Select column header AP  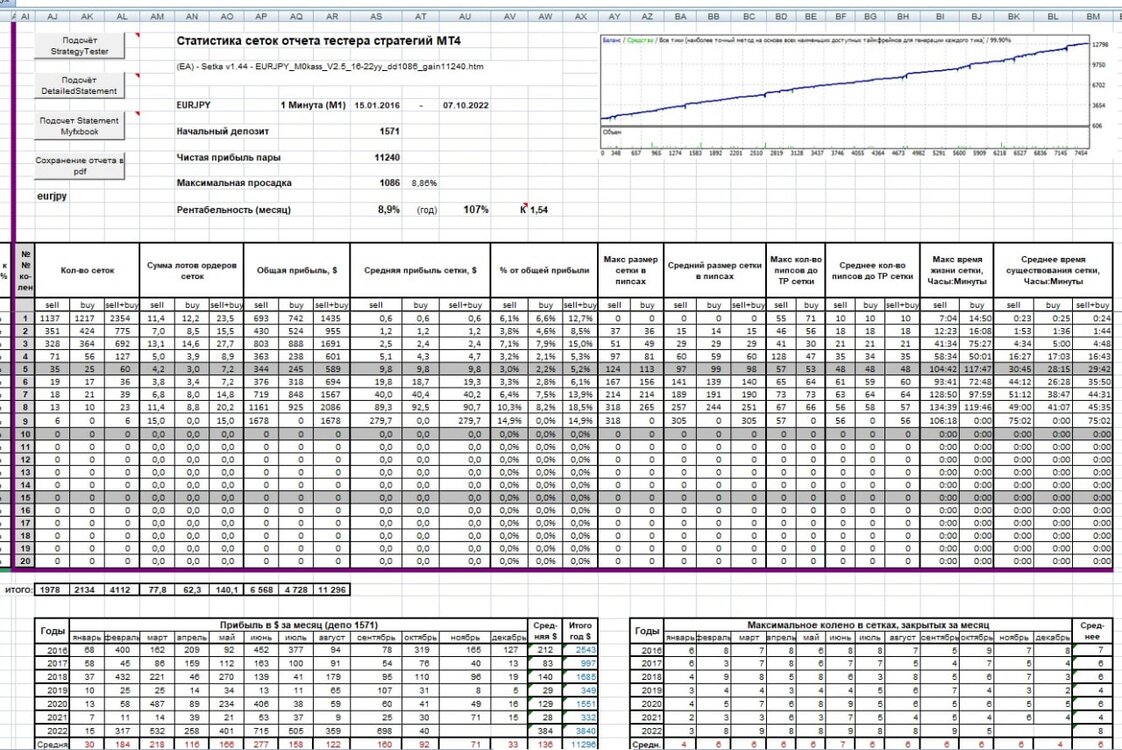coord(261,16)
